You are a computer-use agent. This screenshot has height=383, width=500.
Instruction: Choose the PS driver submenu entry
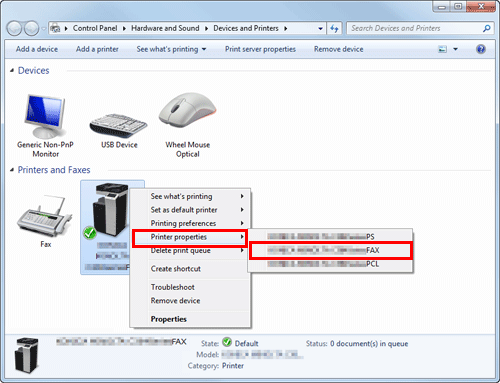pos(331,237)
